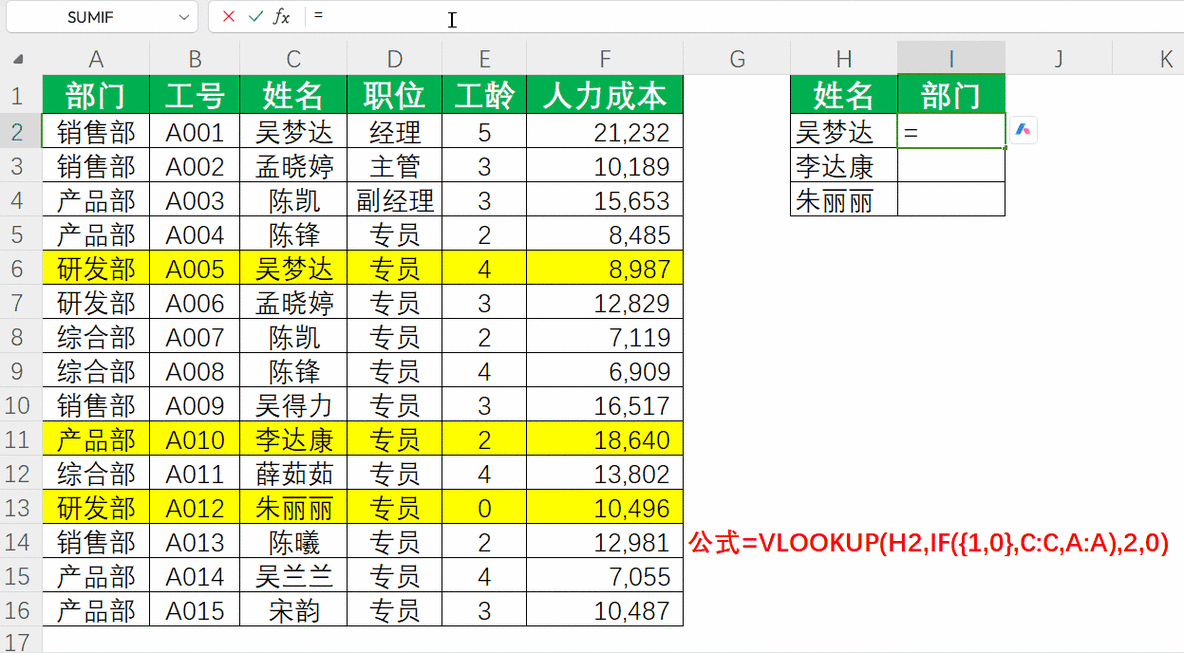Click cell A015

[195, 610]
